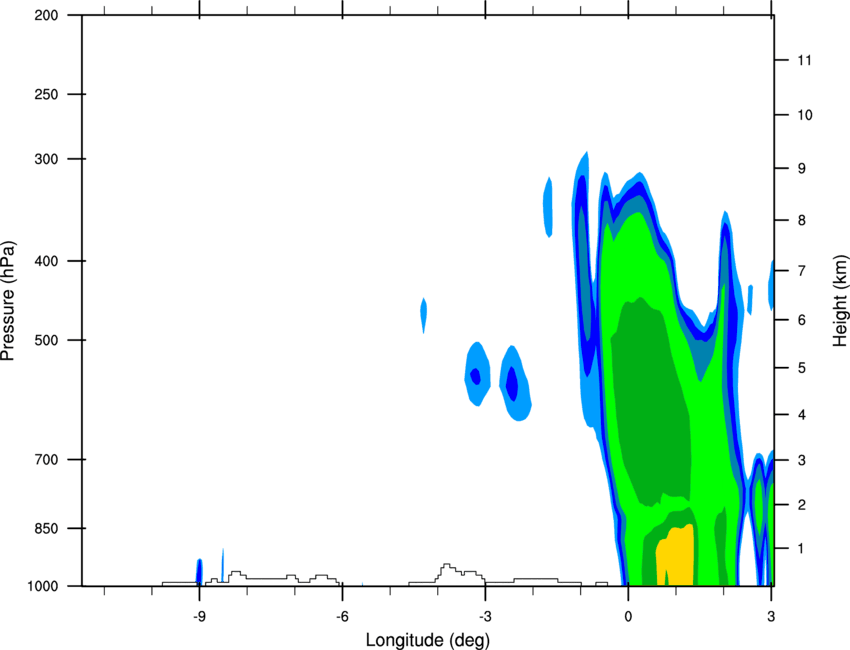The image size is (850, 650).
Task: Click the 0 longitude tick label
Action: 628,617
